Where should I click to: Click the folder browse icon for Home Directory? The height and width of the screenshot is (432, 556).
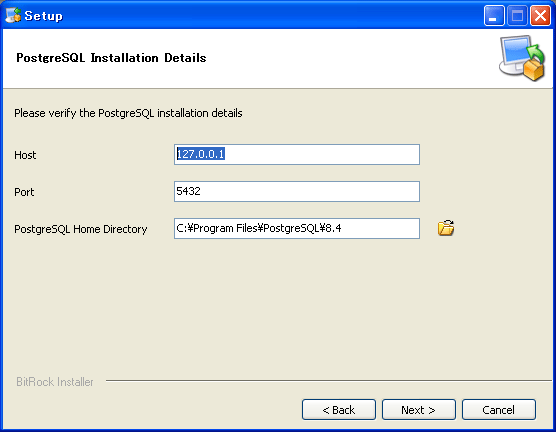(446, 228)
